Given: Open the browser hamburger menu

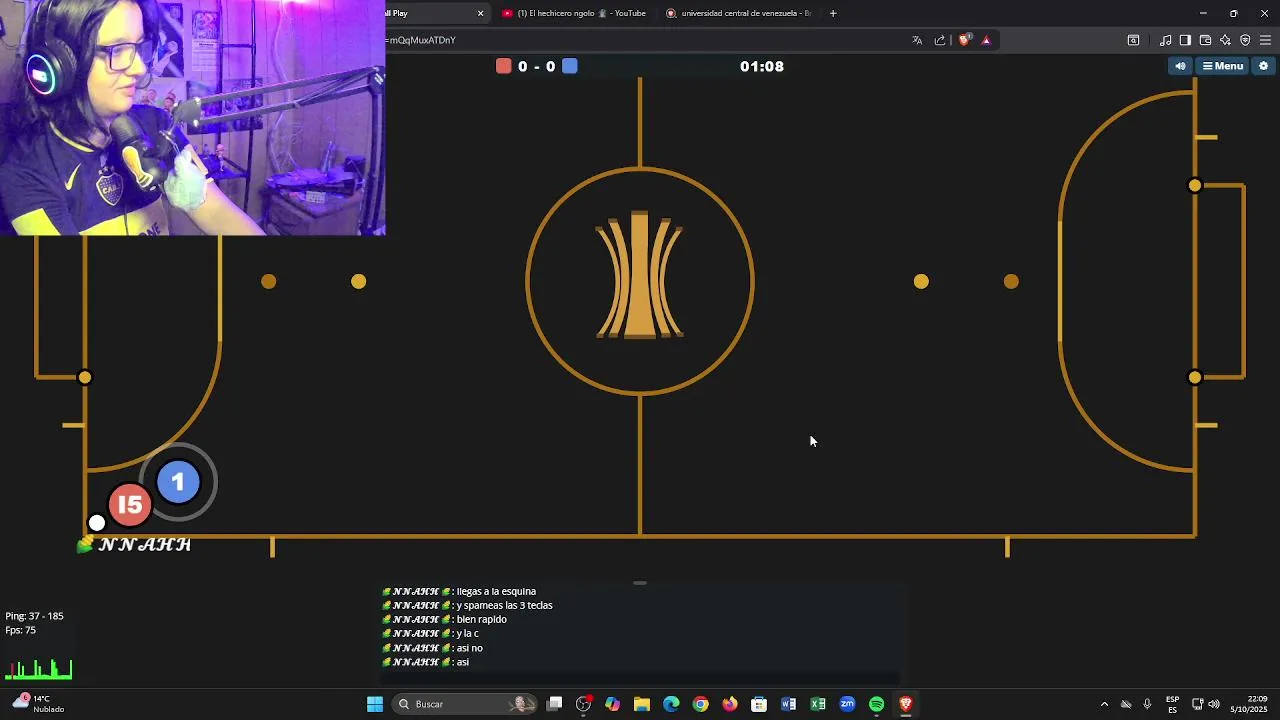Looking at the screenshot, I should tap(1265, 40).
